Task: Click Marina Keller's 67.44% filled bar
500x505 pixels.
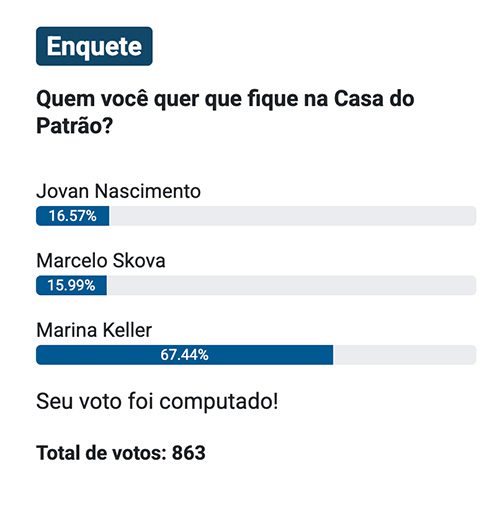Action: coord(184,355)
